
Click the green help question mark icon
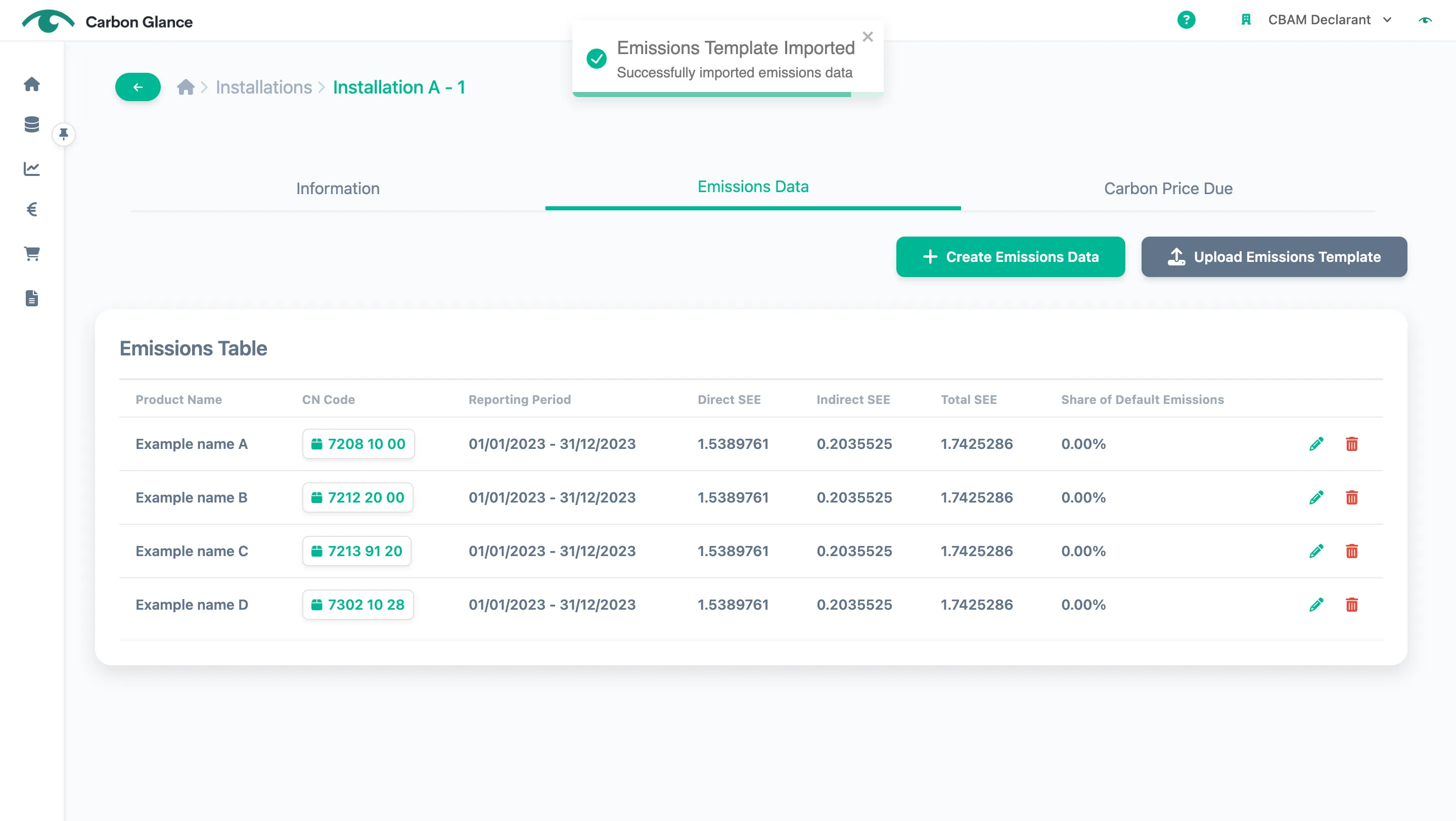[x=1187, y=20]
